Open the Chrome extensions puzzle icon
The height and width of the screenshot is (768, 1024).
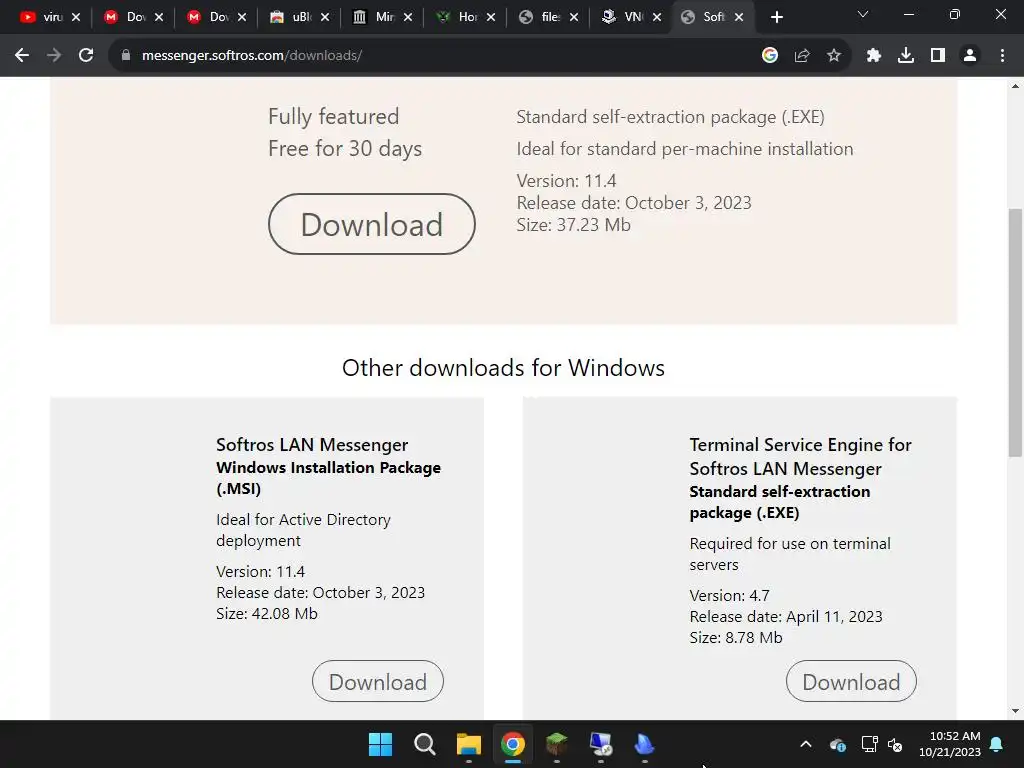pos(874,56)
